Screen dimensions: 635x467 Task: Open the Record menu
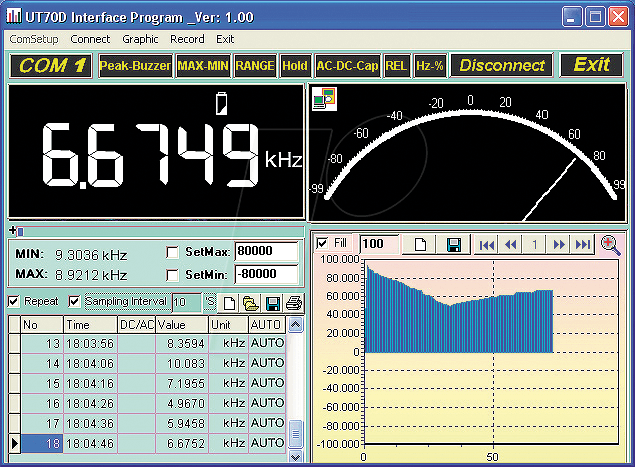[x=187, y=39]
